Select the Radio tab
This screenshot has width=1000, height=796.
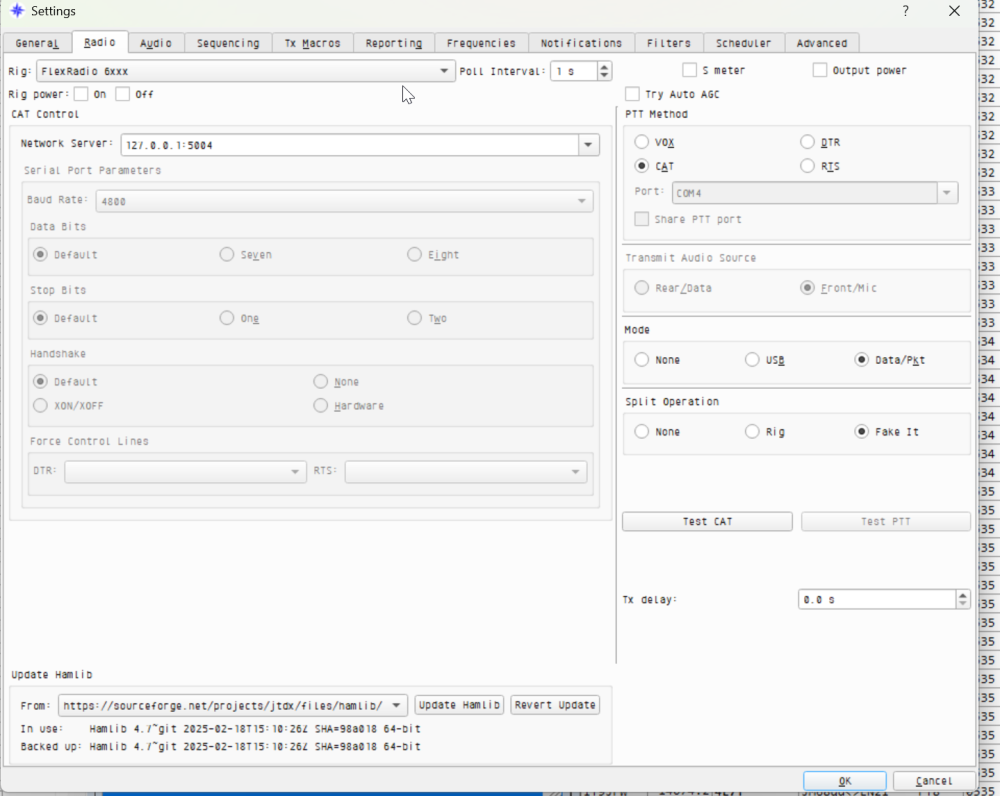point(100,41)
